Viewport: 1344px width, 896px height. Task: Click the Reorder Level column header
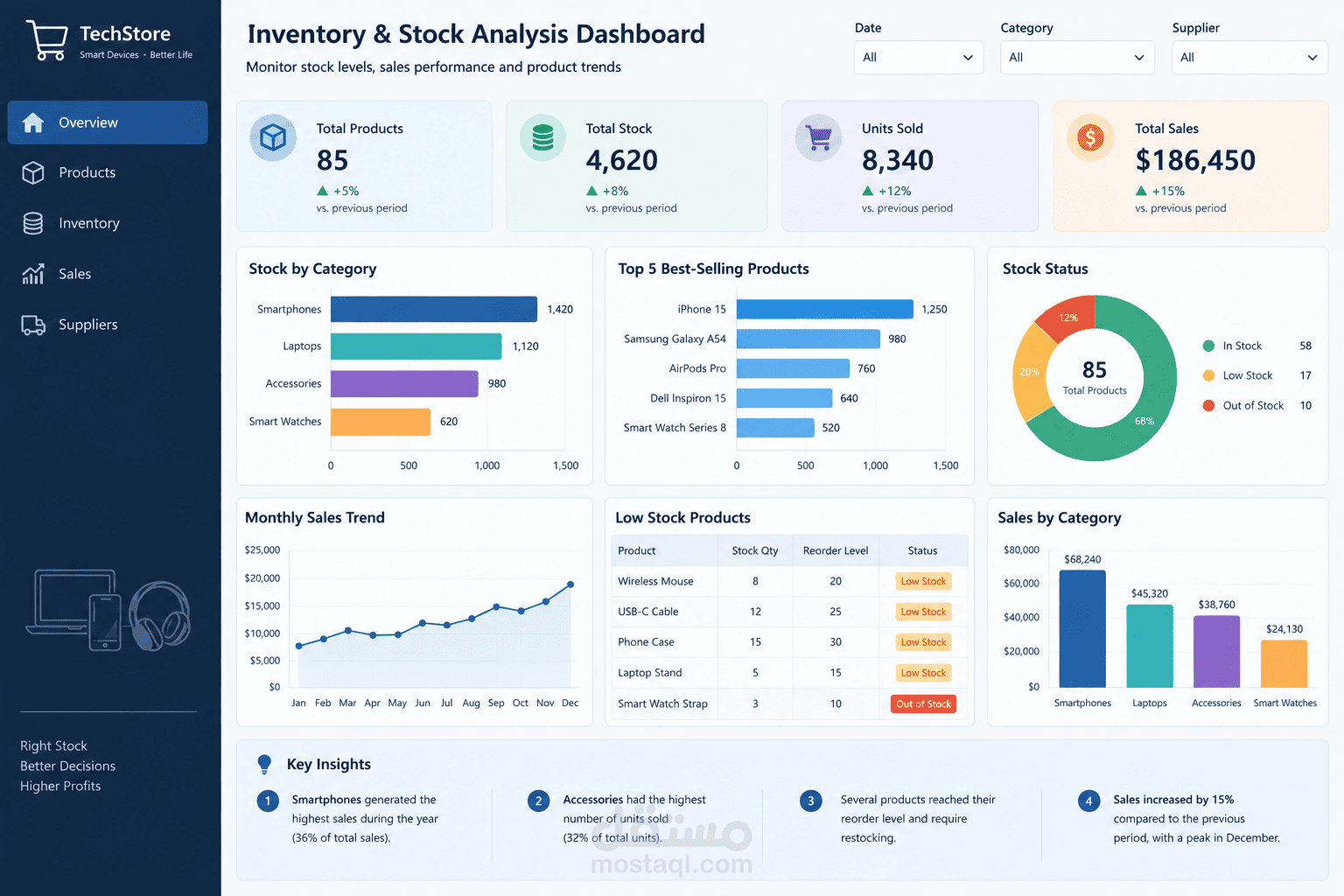[x=836, y=550]
